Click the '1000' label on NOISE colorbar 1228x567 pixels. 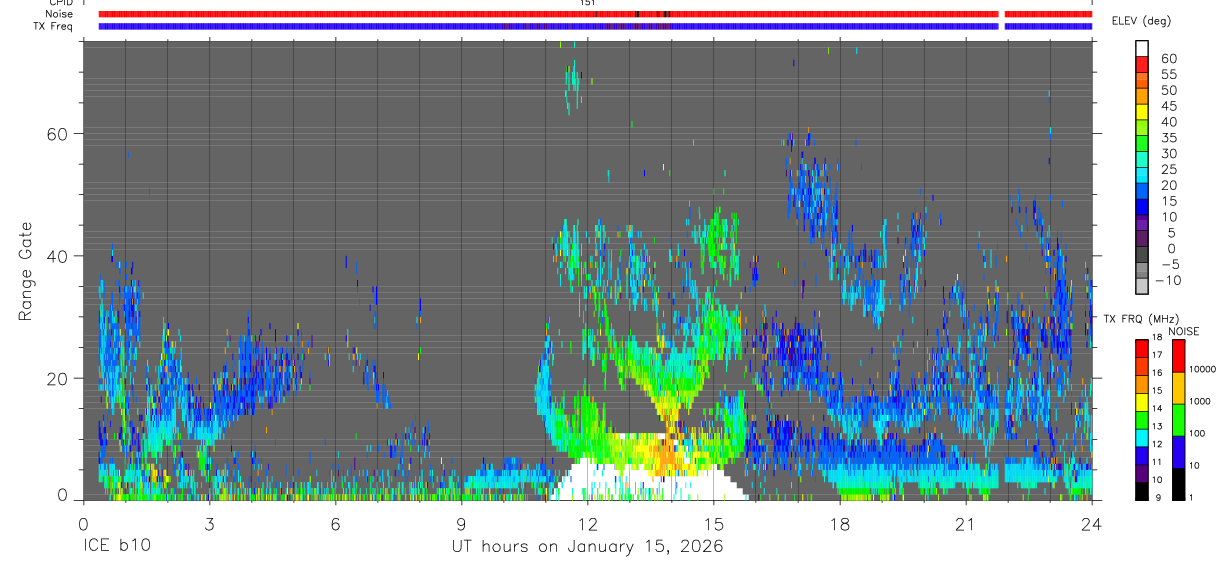coord(1200,401)
